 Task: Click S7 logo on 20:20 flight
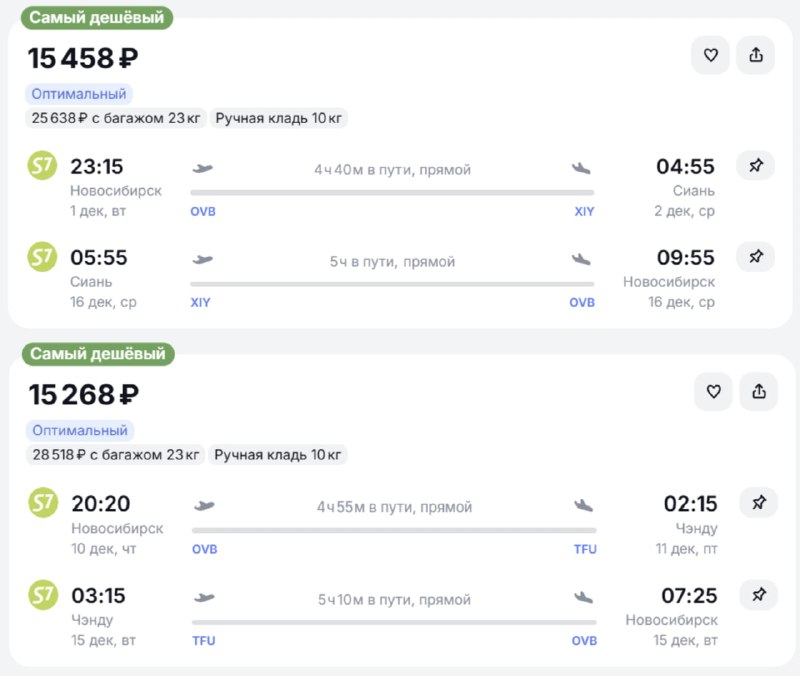point(43,503)
